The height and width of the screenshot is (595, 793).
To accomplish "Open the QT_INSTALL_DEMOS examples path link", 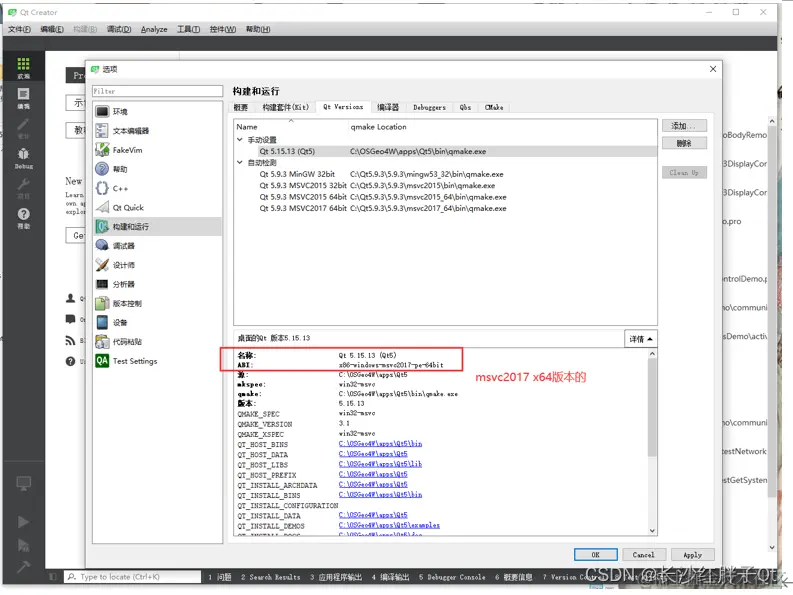I will [389, 525].
